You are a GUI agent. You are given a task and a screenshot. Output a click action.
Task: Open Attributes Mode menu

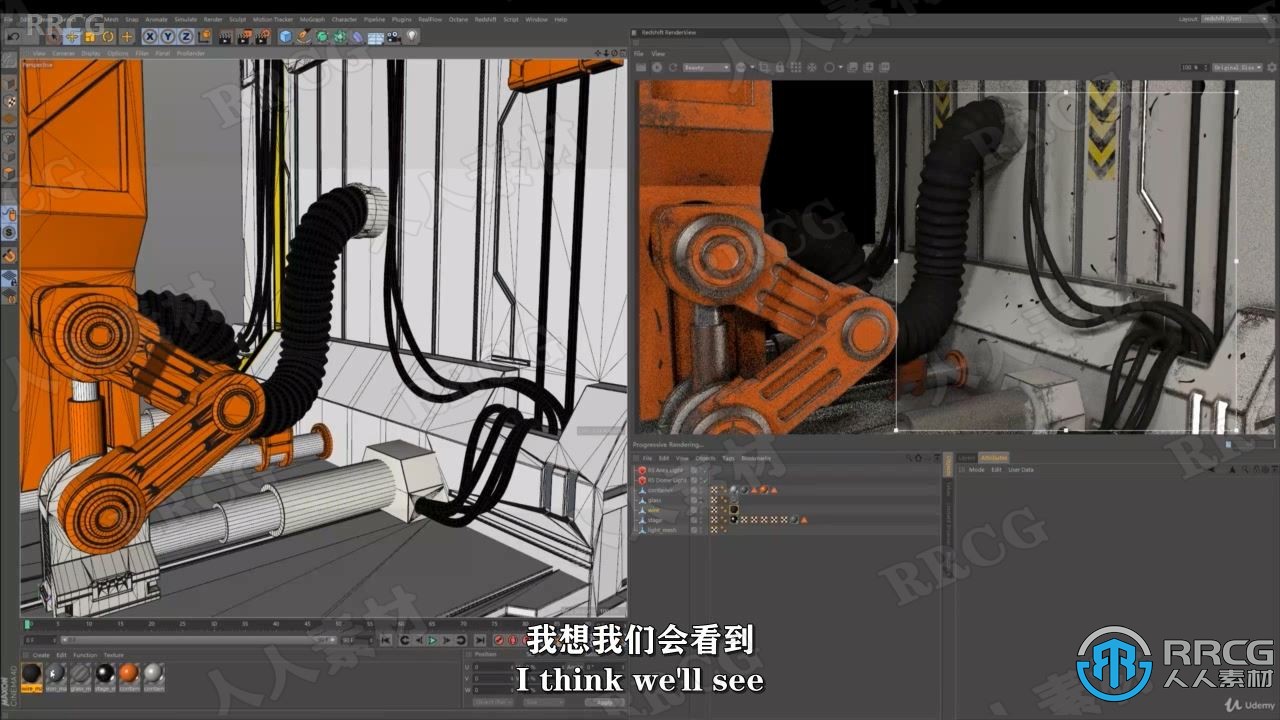[x=977, y=469]
